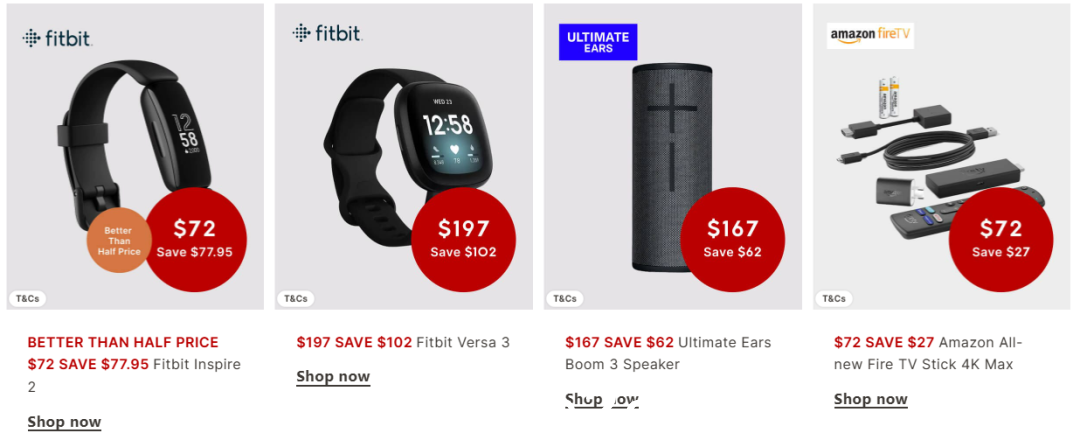
Task: Click Shop now under Fitbit Inspire 2
Action: click(x=65, y=422)
